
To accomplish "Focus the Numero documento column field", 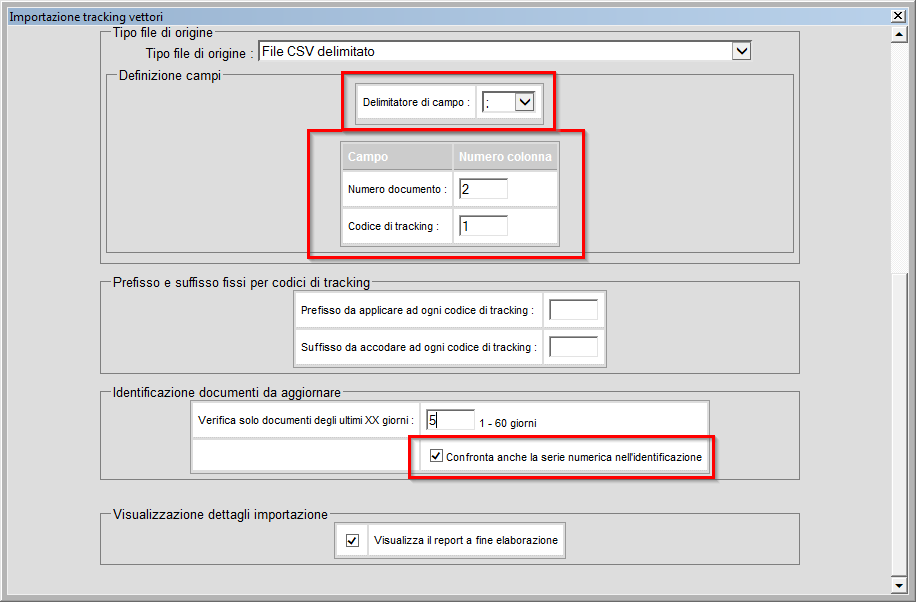I will (483, 189).
